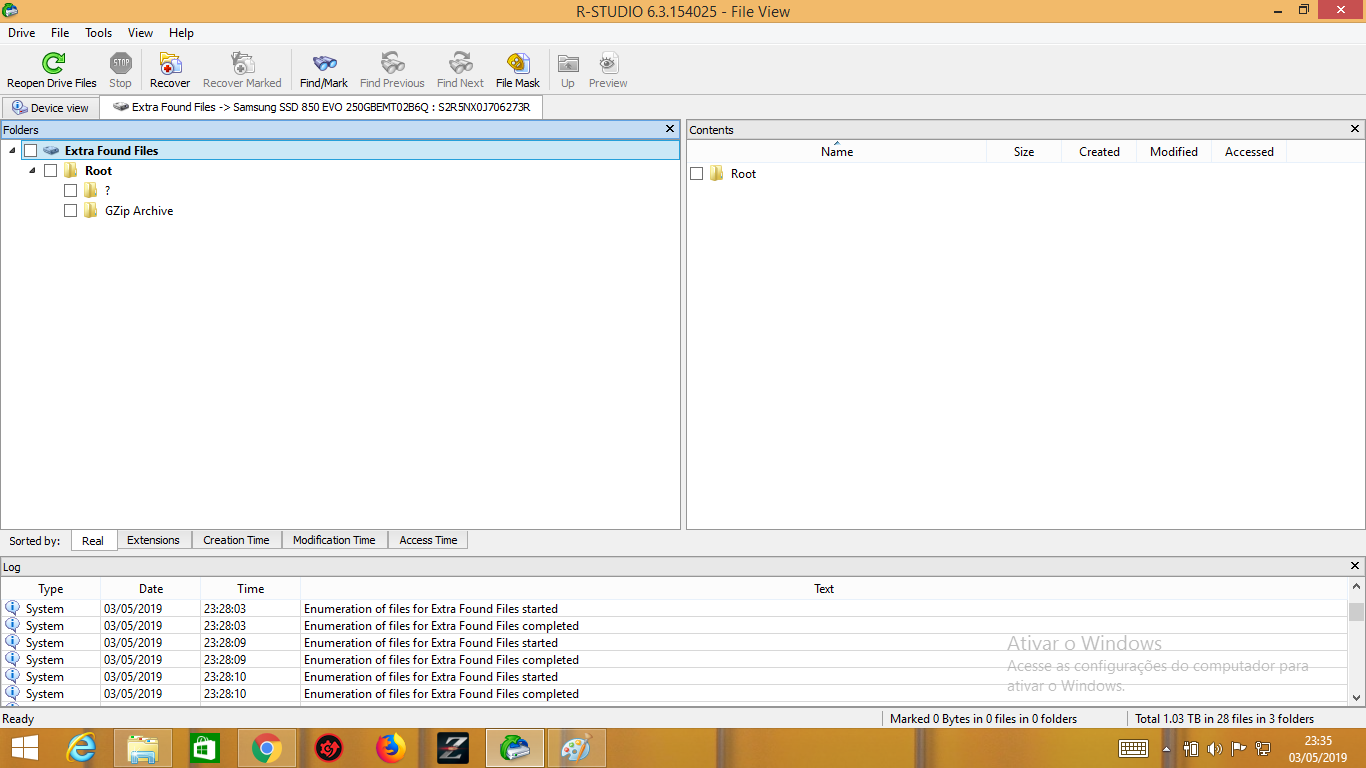The image size is (1366, 768).
Task: Click the touch keyboard tray icon
Action: pyautogui.click(x=1134, y=748)
